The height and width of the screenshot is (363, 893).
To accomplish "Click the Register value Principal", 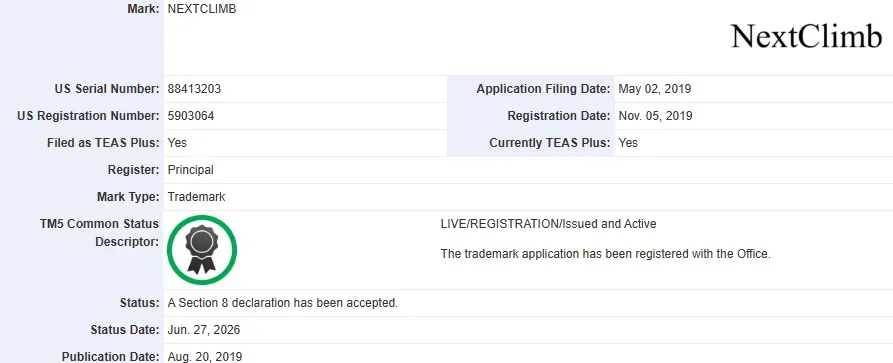I will pyautogui.click(x=191, y=170).
